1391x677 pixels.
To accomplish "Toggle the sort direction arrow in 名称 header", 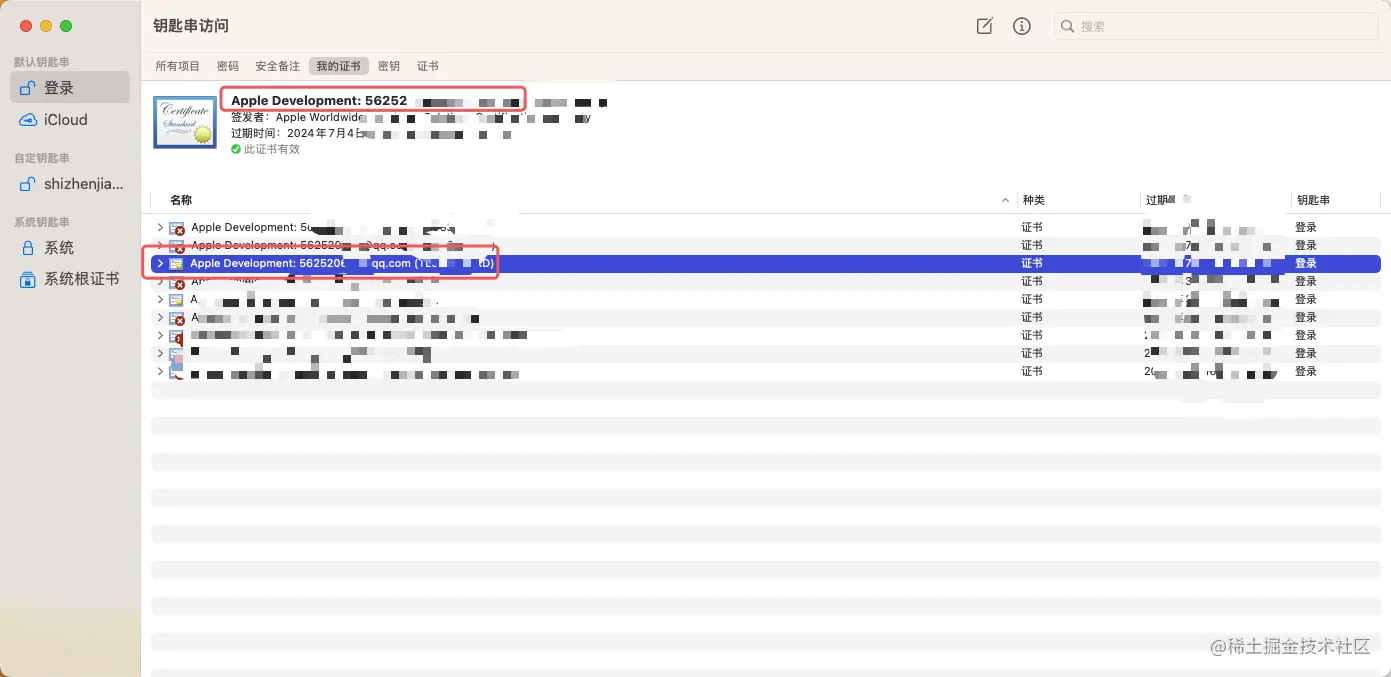I will tap(1006, 200).
